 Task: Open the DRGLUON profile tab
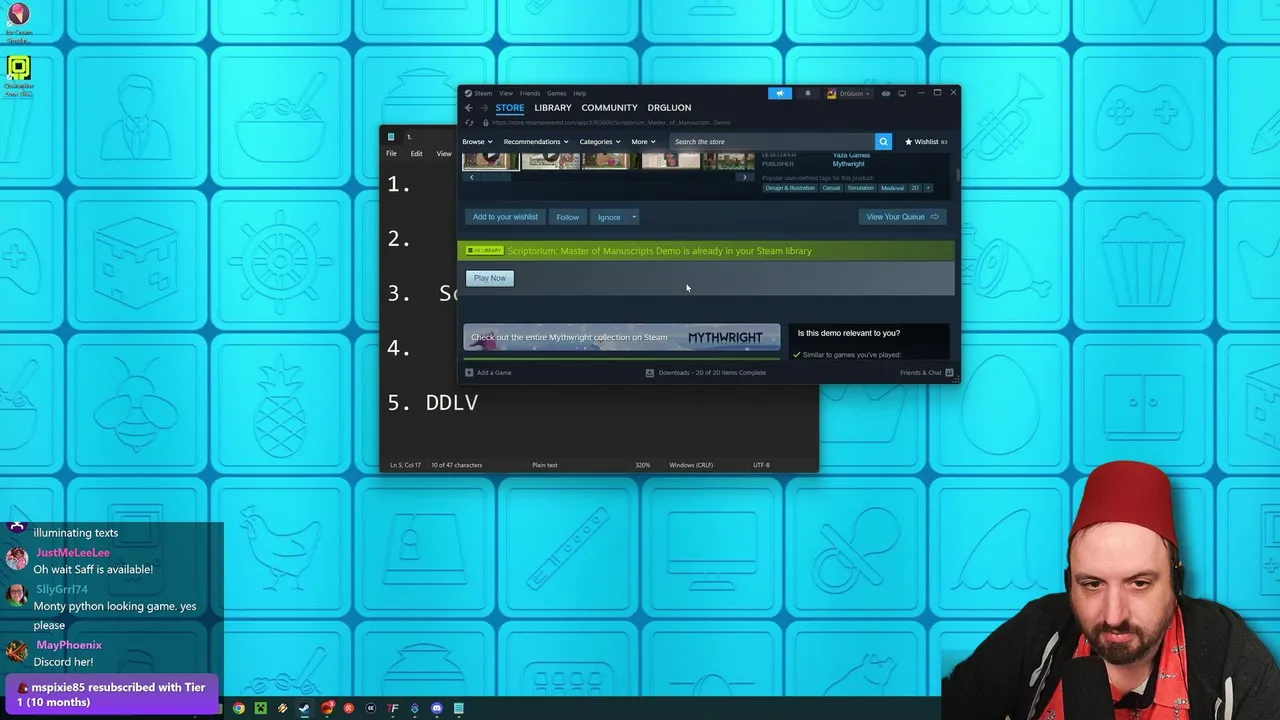point(669,108)
